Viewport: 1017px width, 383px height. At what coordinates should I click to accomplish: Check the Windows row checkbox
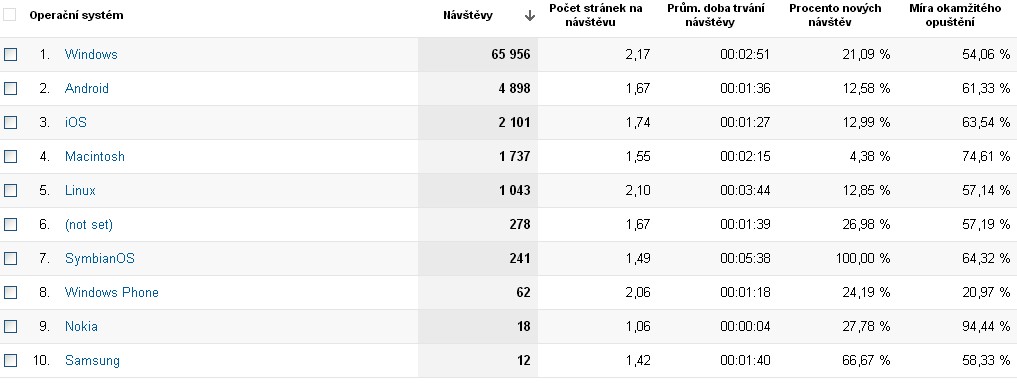[10, 54]
